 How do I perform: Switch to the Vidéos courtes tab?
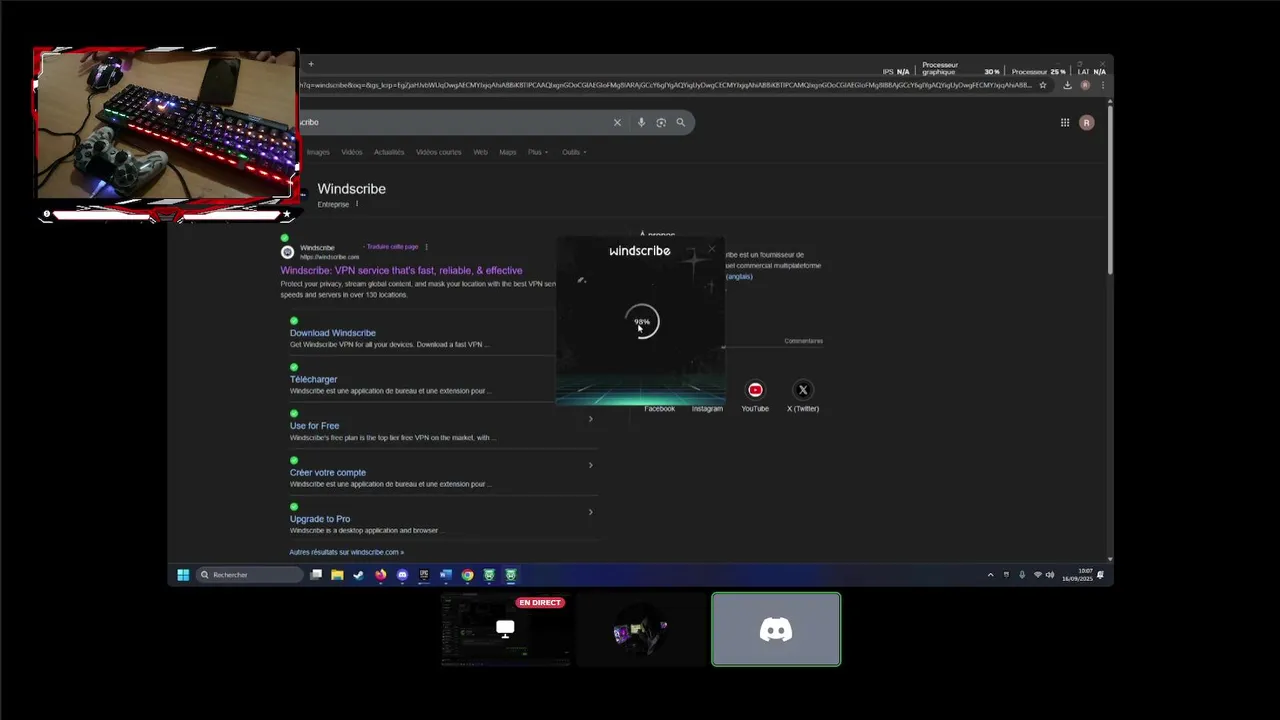tap(439, 152)
